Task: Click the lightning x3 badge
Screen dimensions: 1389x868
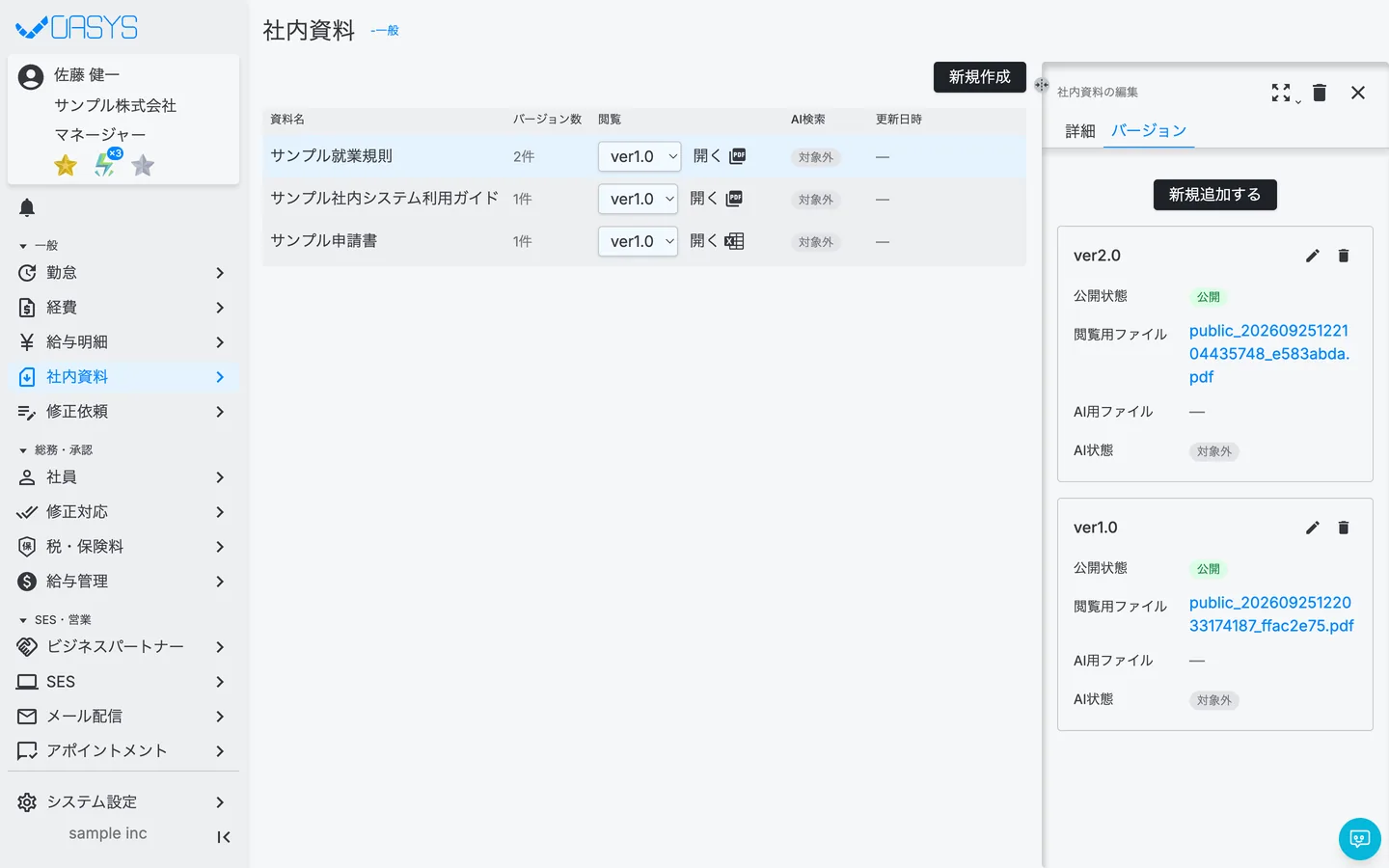Action: point(106,164)
